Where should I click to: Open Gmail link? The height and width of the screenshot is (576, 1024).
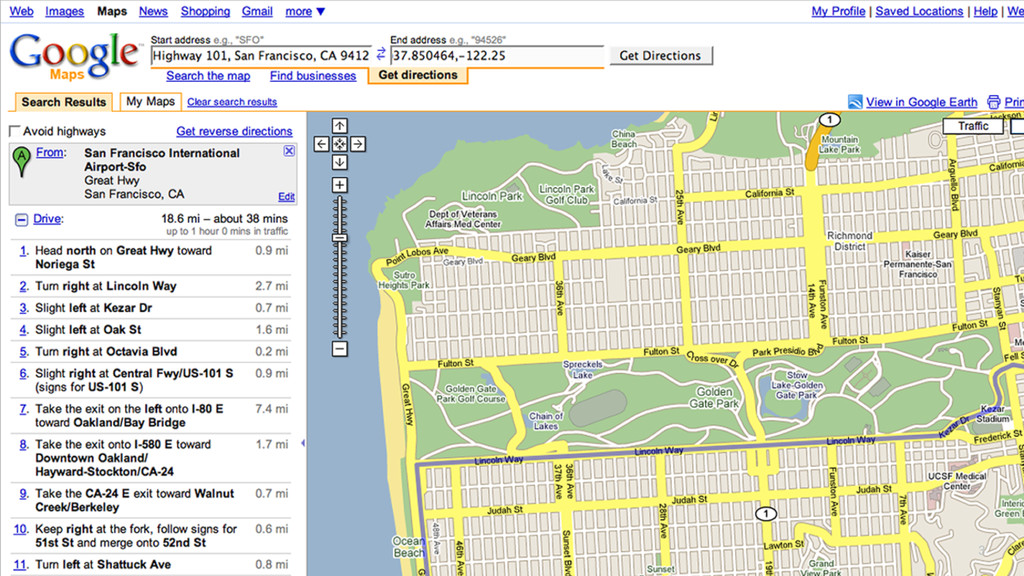pos(257,11)
